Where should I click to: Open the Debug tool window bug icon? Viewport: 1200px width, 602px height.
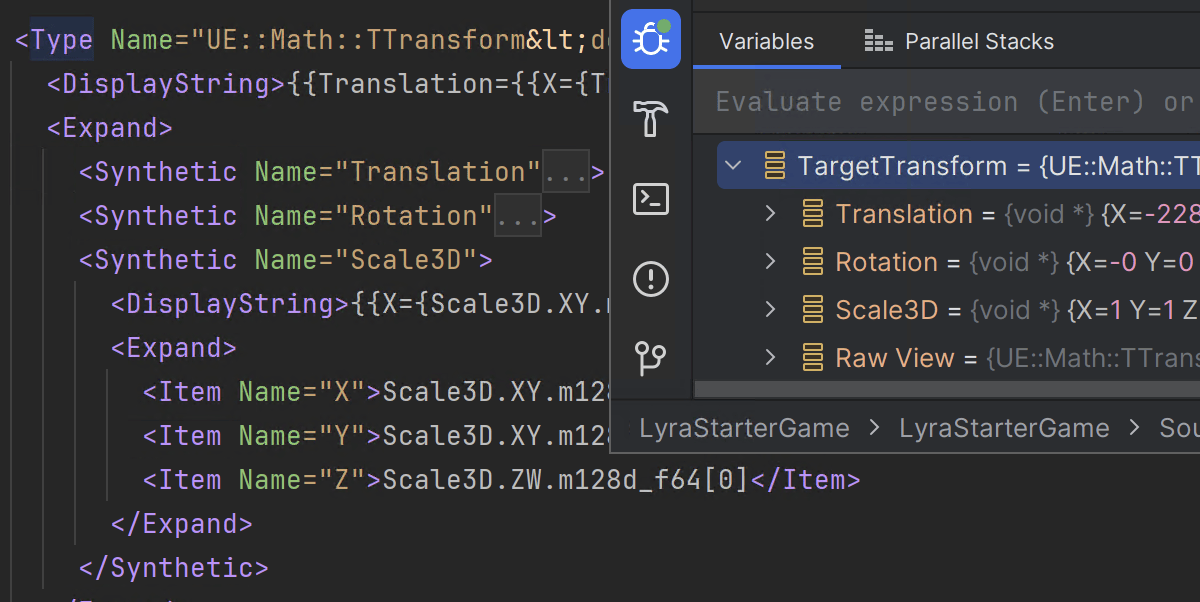(x=650, y=40)
